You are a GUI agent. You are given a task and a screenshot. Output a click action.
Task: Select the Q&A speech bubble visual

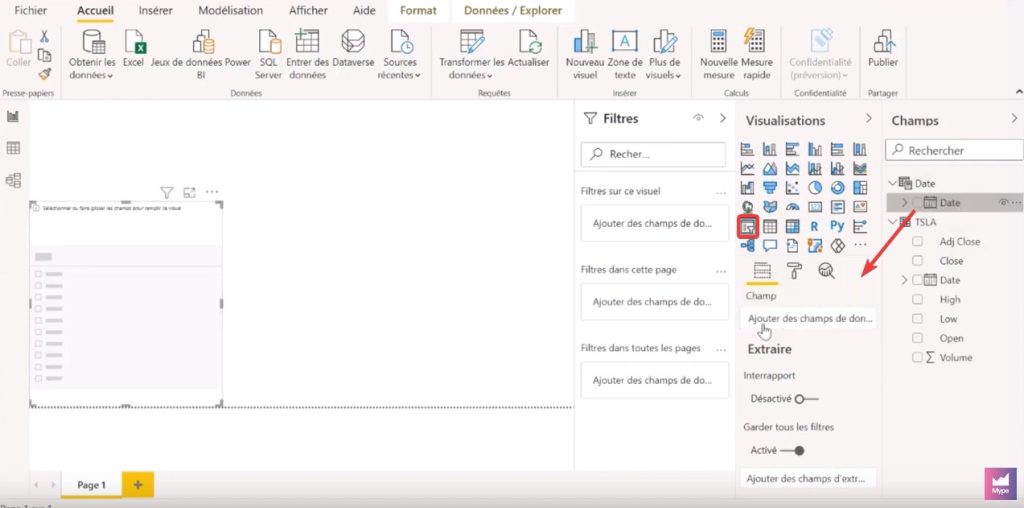point(770,246)
